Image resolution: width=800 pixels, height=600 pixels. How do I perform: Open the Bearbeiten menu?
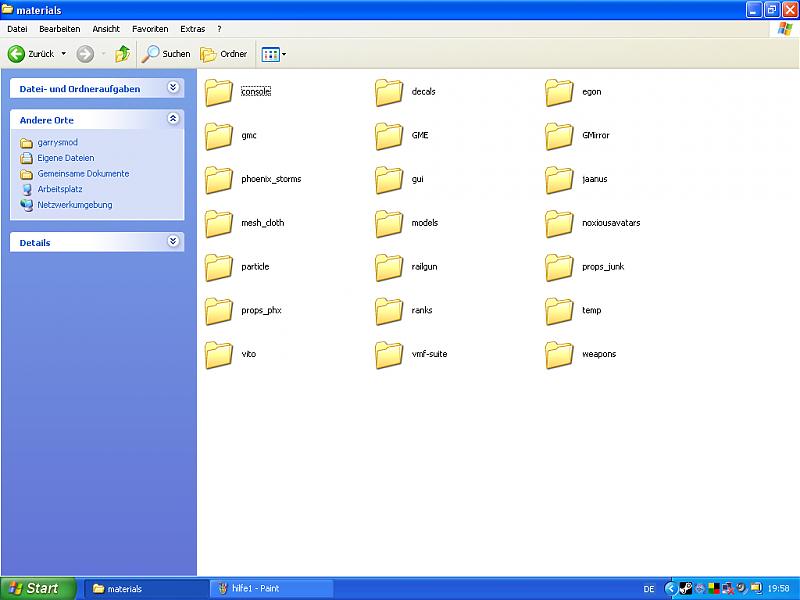tap(59, 29)
